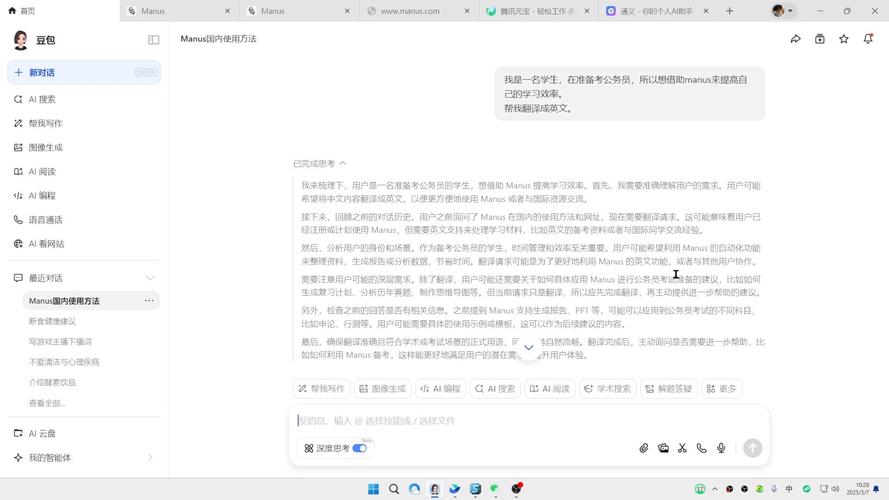Click the 学术搜索 quick-action chip
This screenshot has height=500, width=889.
click(608, 388)
